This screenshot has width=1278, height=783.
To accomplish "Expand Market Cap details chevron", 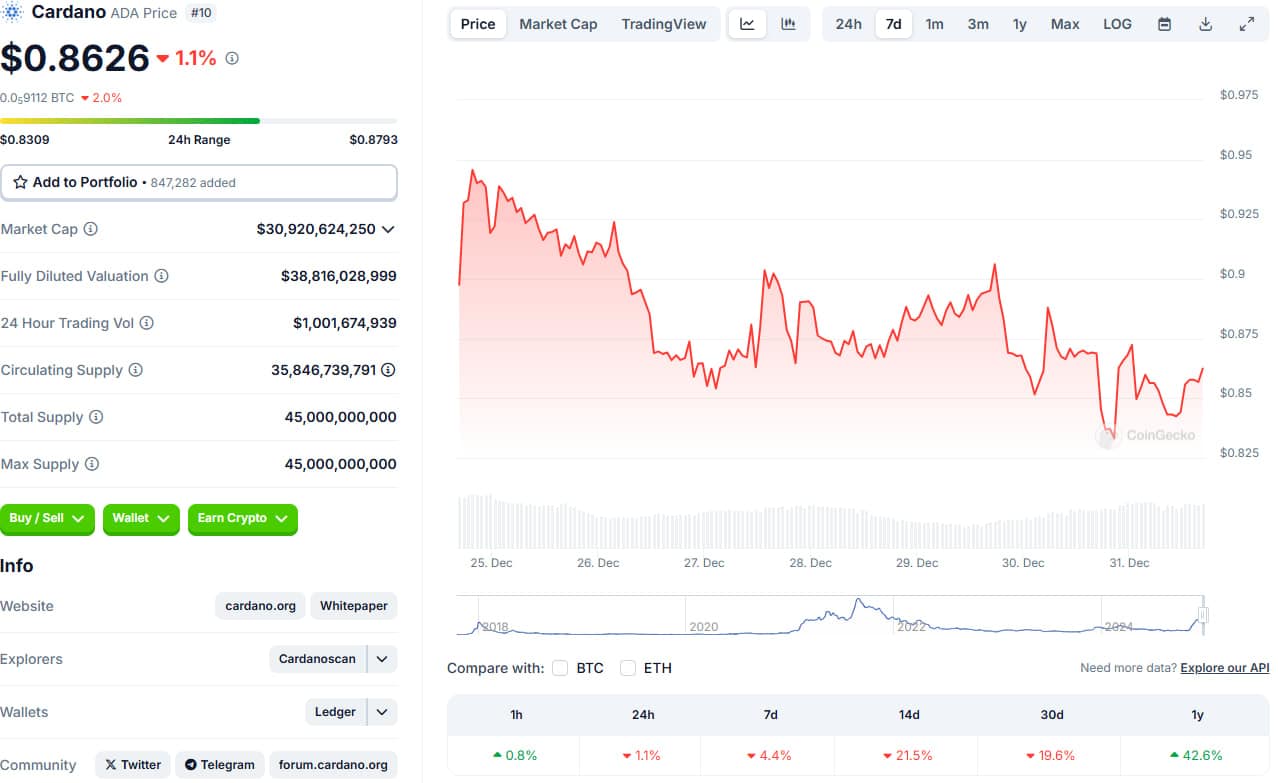I will click(388, 229).
